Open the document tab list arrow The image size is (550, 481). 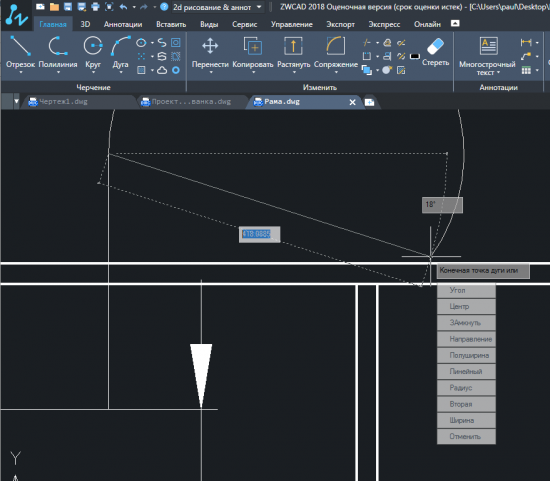(x=16, y=101)
